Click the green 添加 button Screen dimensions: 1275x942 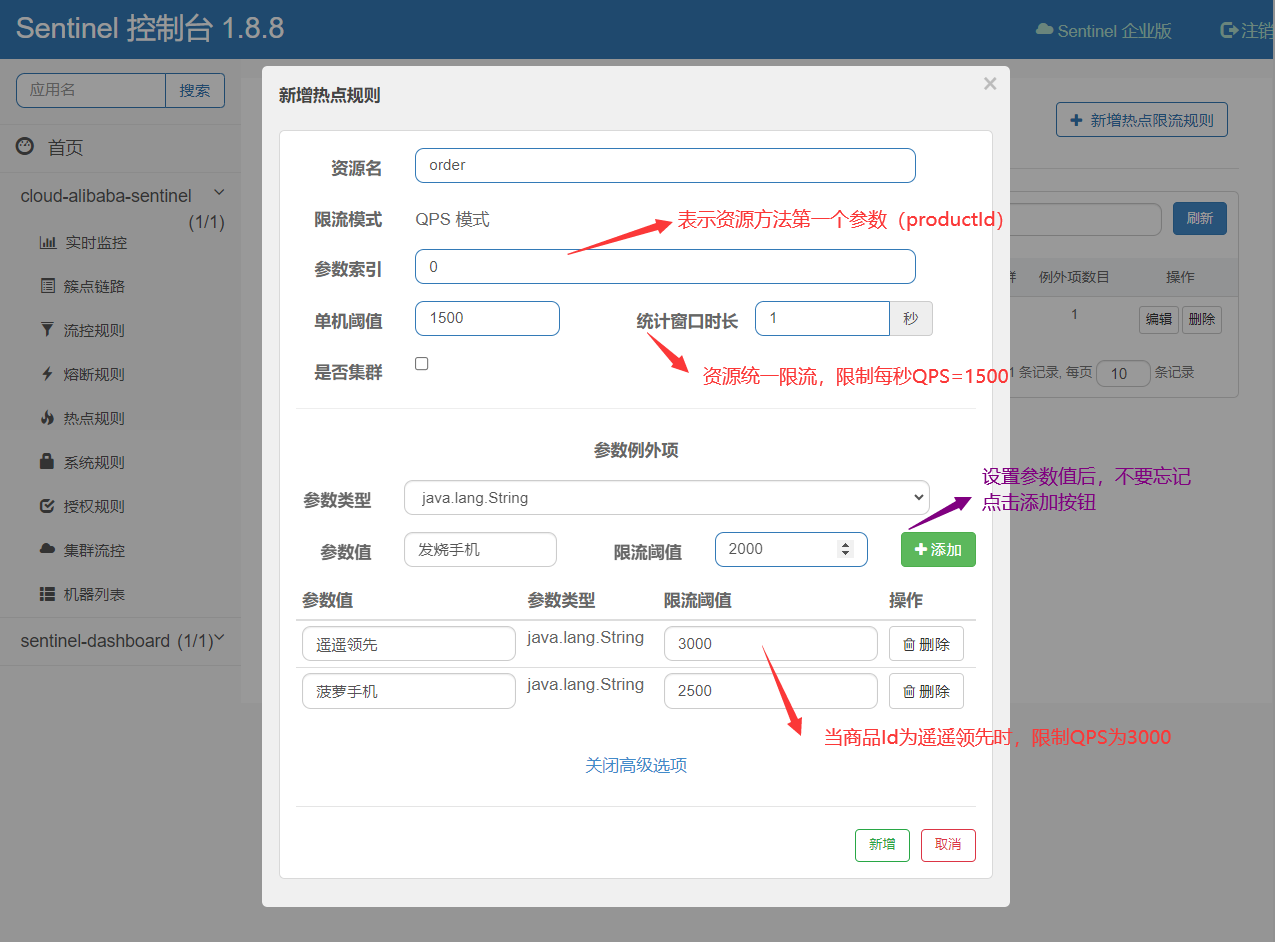(937, 550)
